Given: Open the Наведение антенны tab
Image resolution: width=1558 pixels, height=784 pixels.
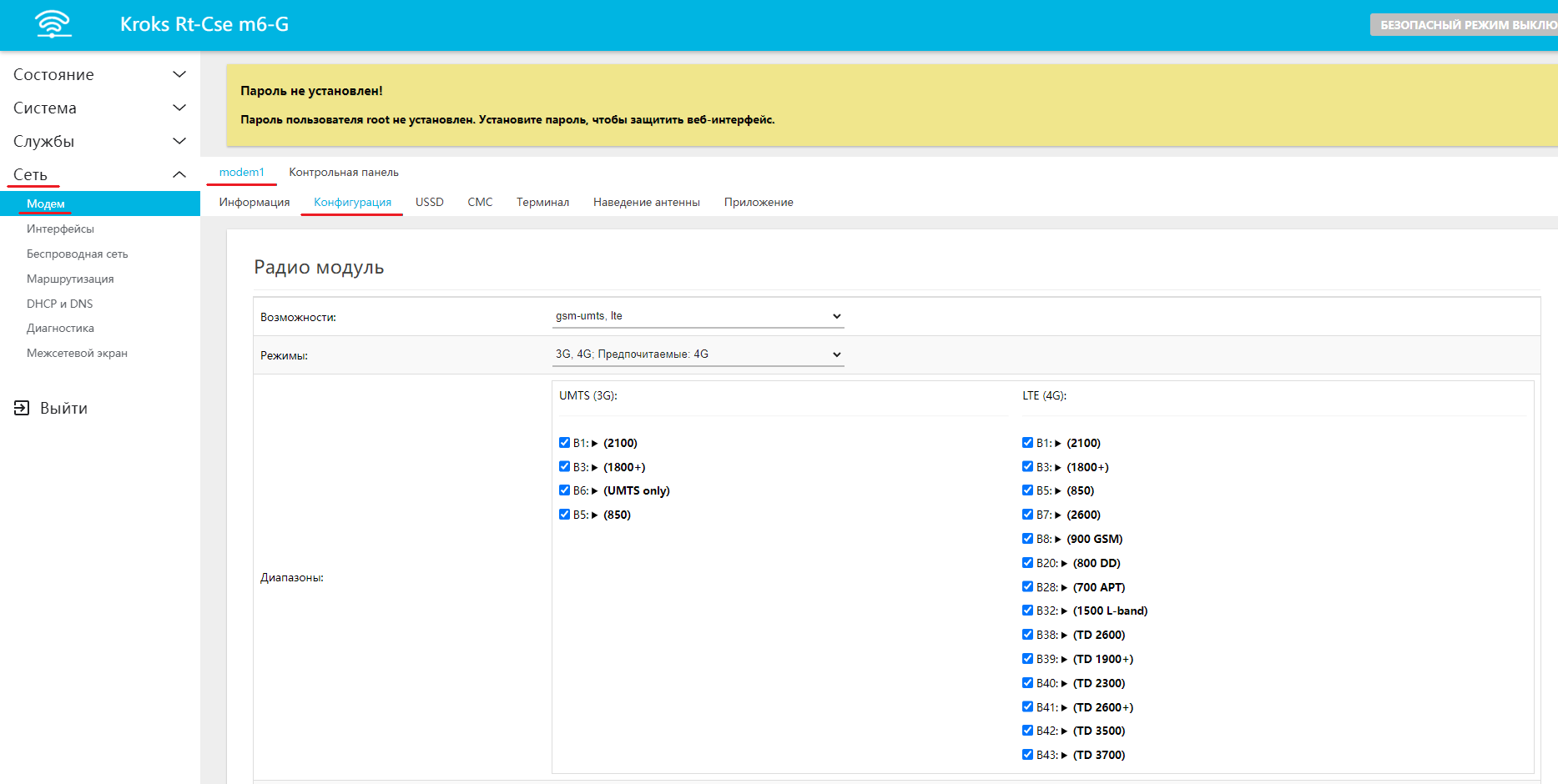Looking at the screenshot, I should click(x=646, y=202).
